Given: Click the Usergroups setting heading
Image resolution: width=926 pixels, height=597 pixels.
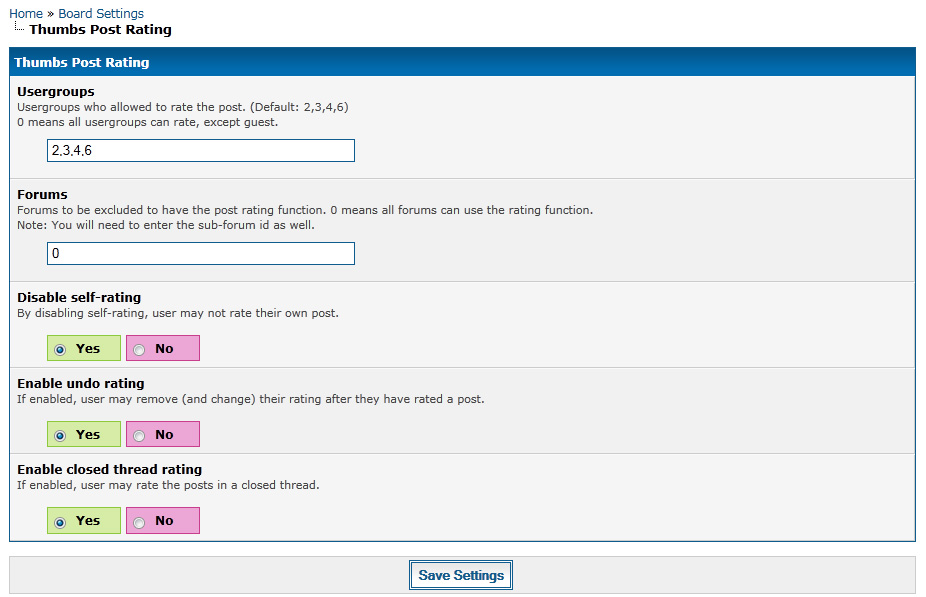Looking at the screenshot, I should pos(56,91).
